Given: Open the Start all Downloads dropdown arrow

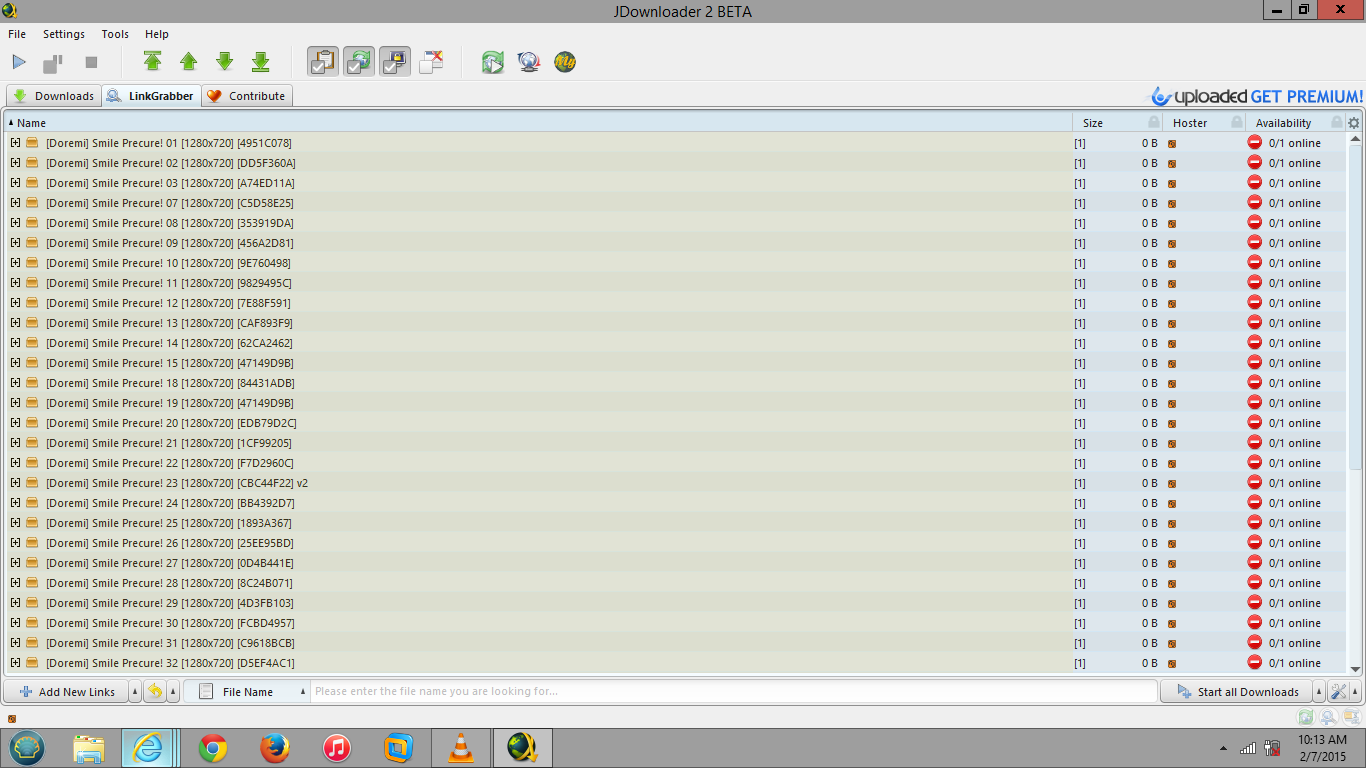Looking at the screenshot, I should [1319, 691].
